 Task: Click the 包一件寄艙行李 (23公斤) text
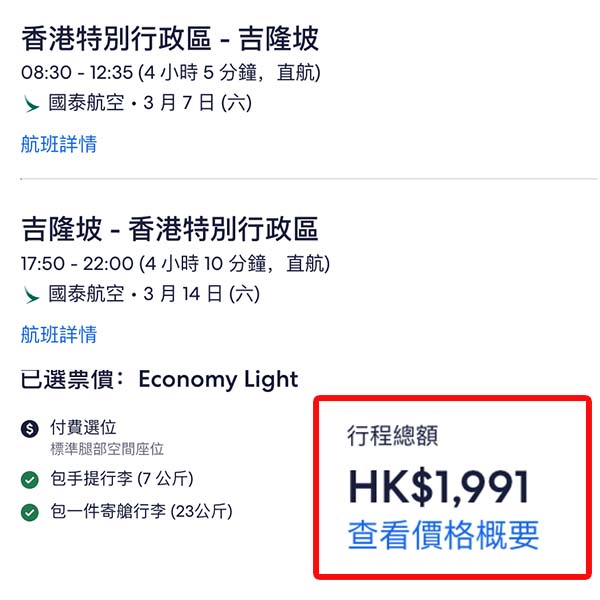pos(141,512)
